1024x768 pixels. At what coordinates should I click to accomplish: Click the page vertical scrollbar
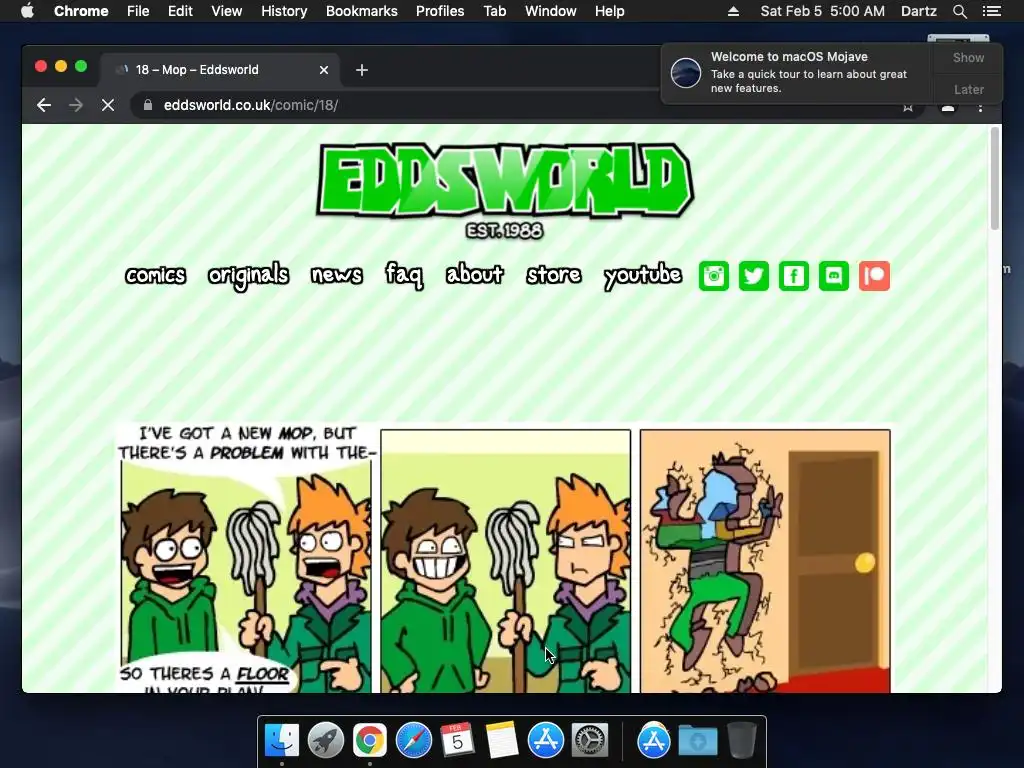pos(995,178)
